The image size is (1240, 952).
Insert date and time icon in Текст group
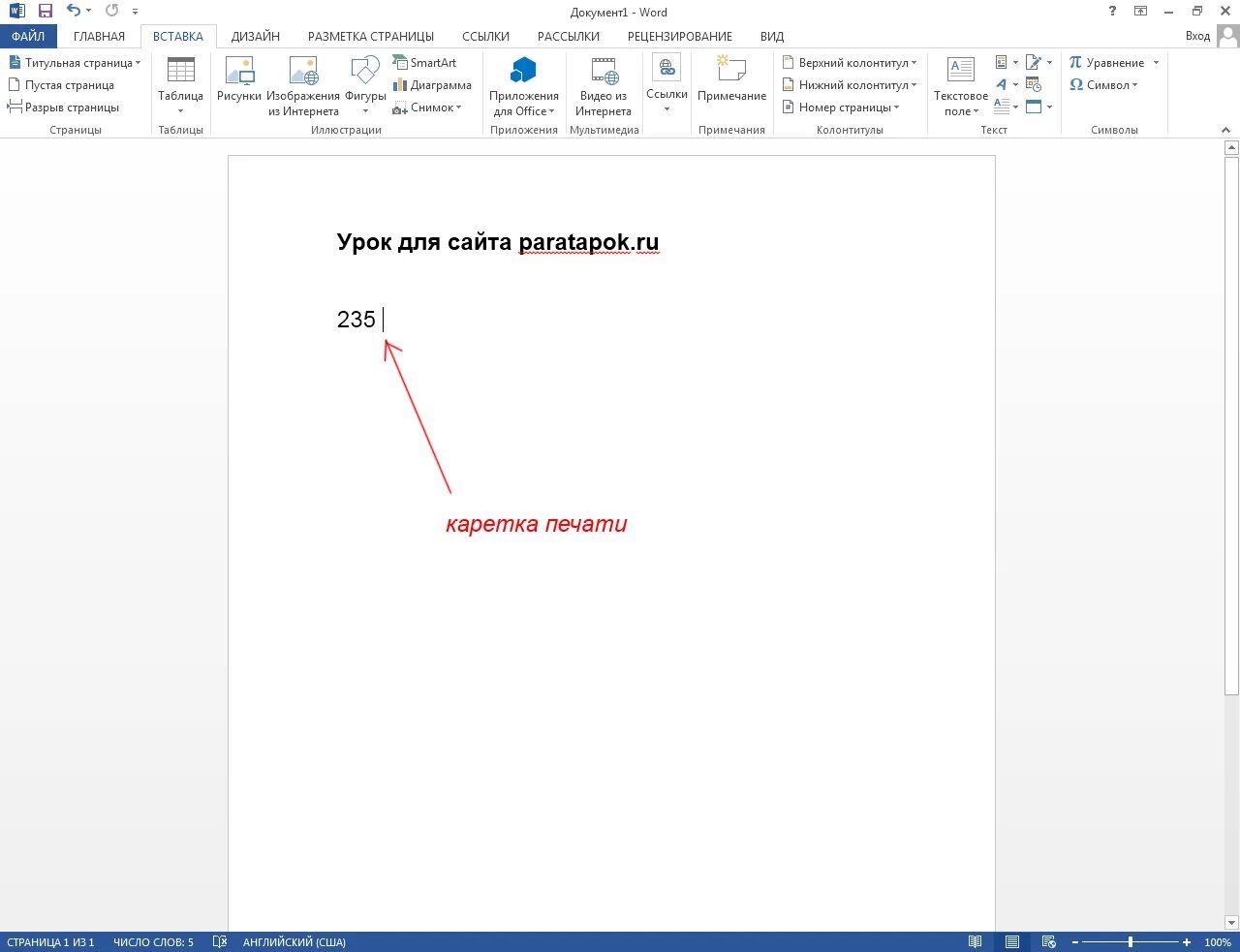[1033, 85]
